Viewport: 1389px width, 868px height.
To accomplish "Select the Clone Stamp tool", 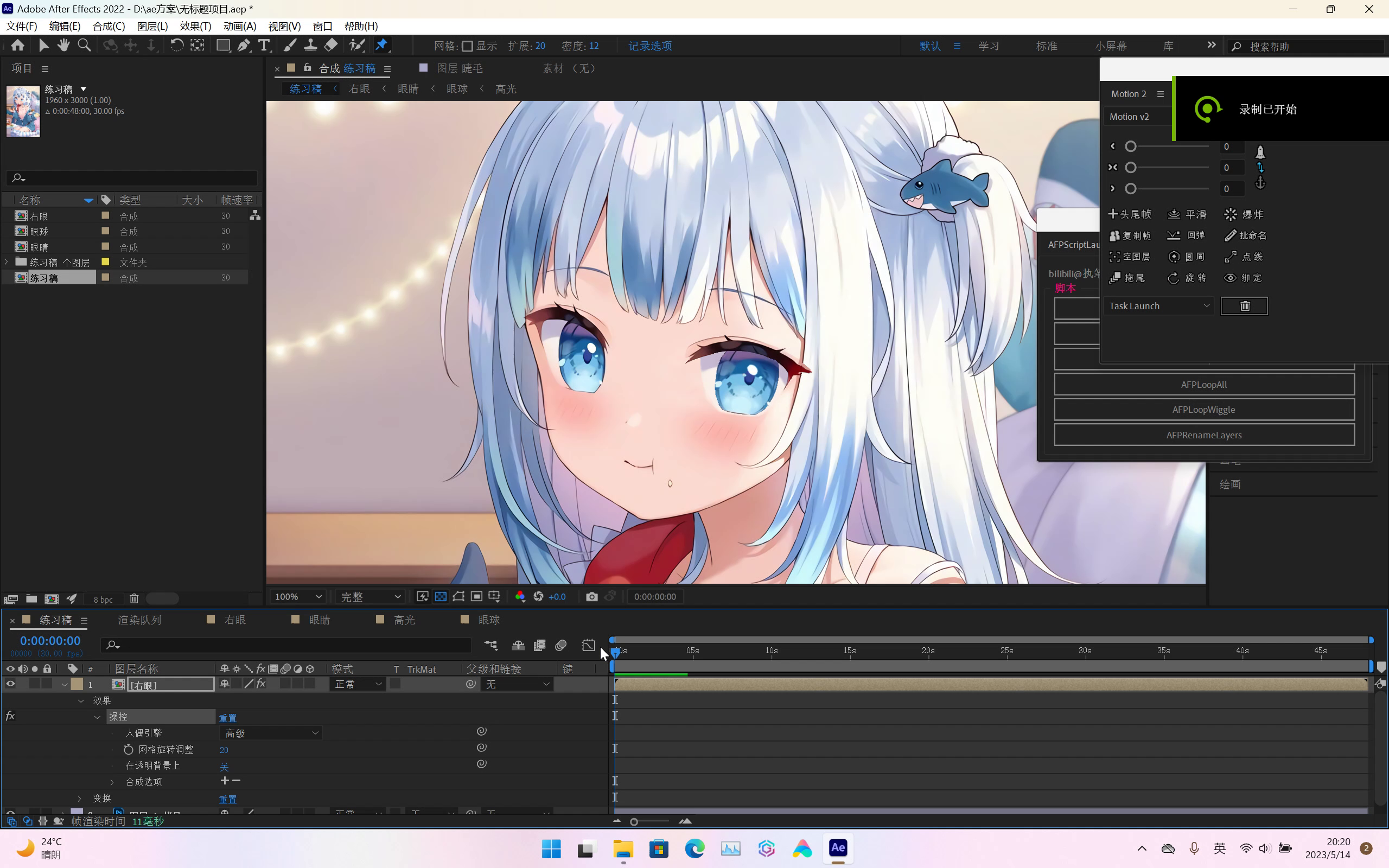I will [310, 46].
